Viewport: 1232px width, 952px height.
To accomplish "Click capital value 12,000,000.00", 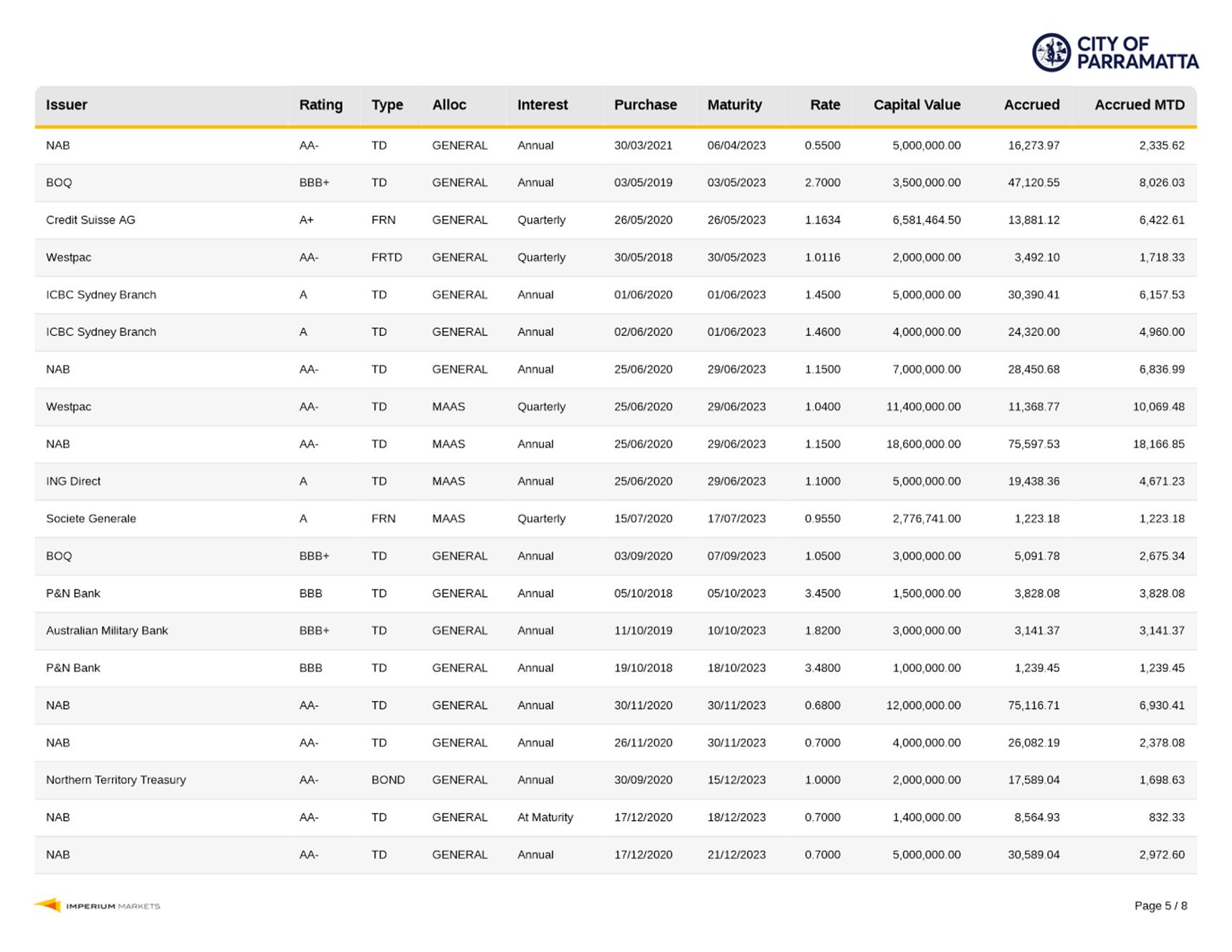I will click(924, 706).
